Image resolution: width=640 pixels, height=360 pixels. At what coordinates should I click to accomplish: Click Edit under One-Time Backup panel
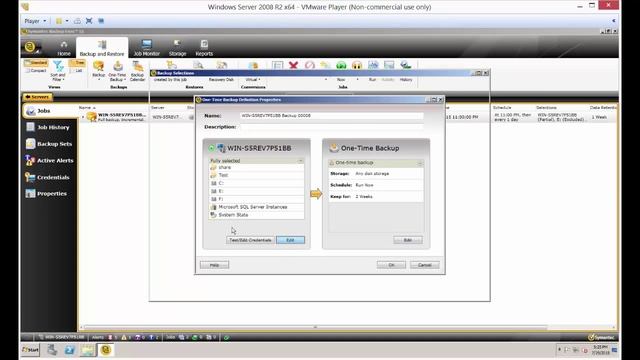pyautogui.click(x=408, y=240)
